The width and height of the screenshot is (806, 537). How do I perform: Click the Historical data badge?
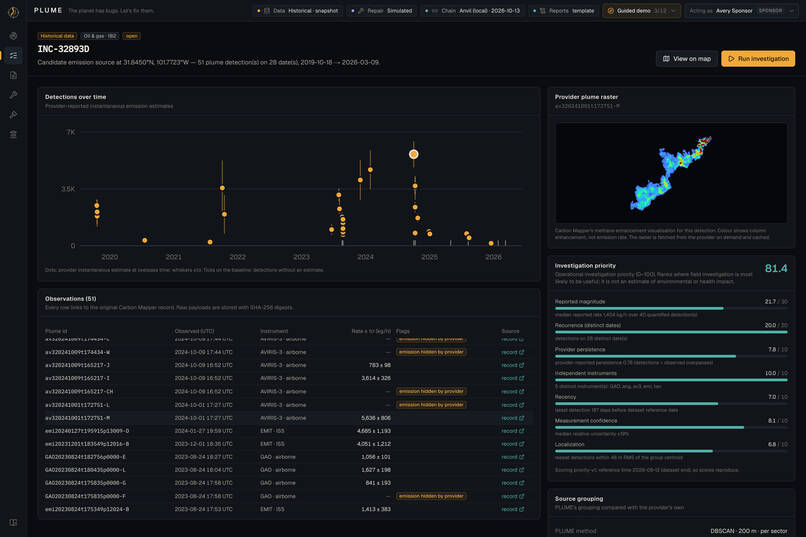coord(57,36)
